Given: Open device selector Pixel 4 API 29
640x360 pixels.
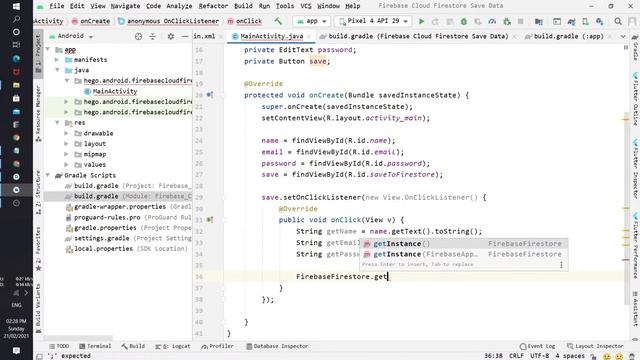Looking at the screenshot, I should click(x=373, y=21).
